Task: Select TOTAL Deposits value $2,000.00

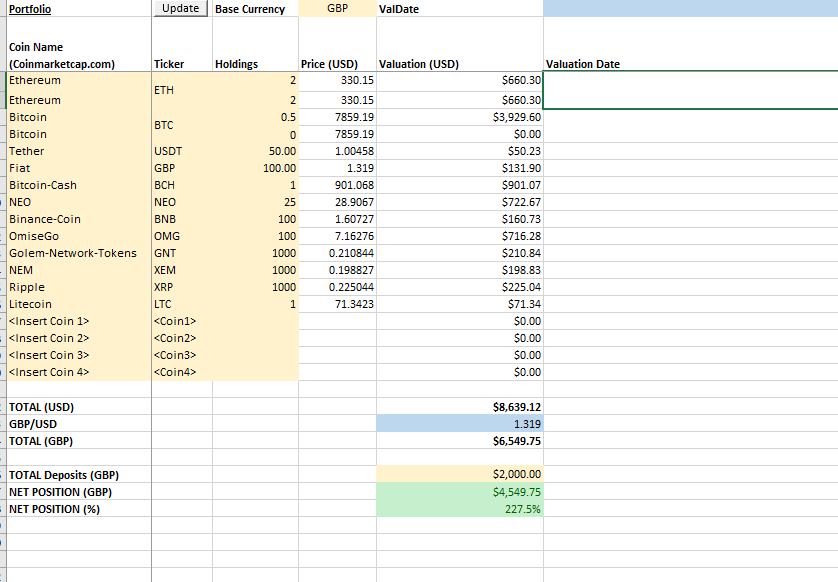Action: click(x=460, y=475)
